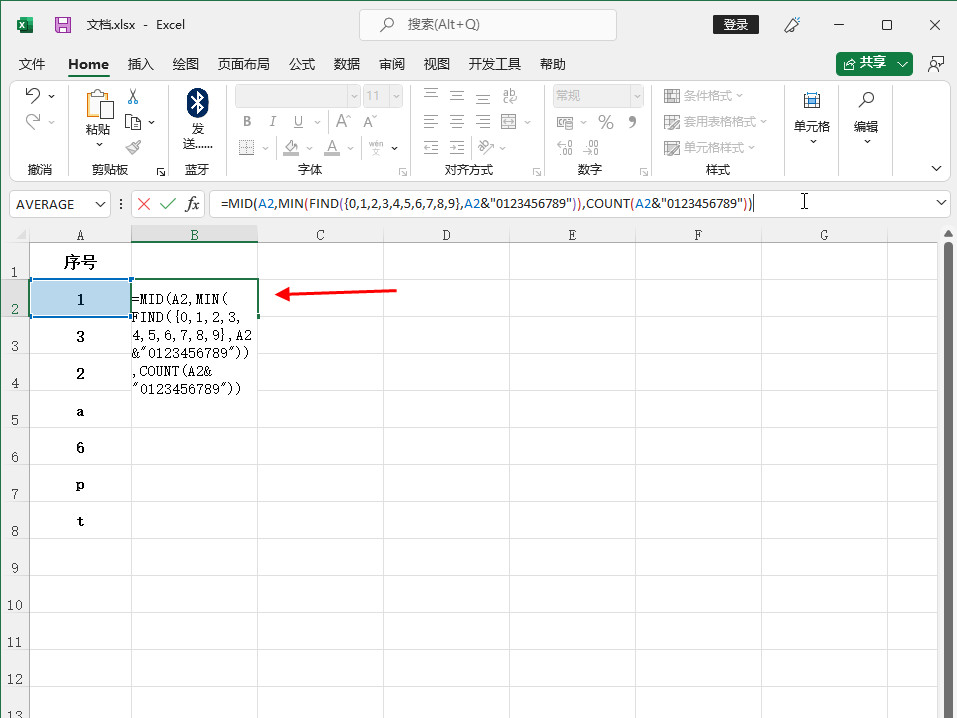Click 套用表格格式 button

tap(715, 122)
